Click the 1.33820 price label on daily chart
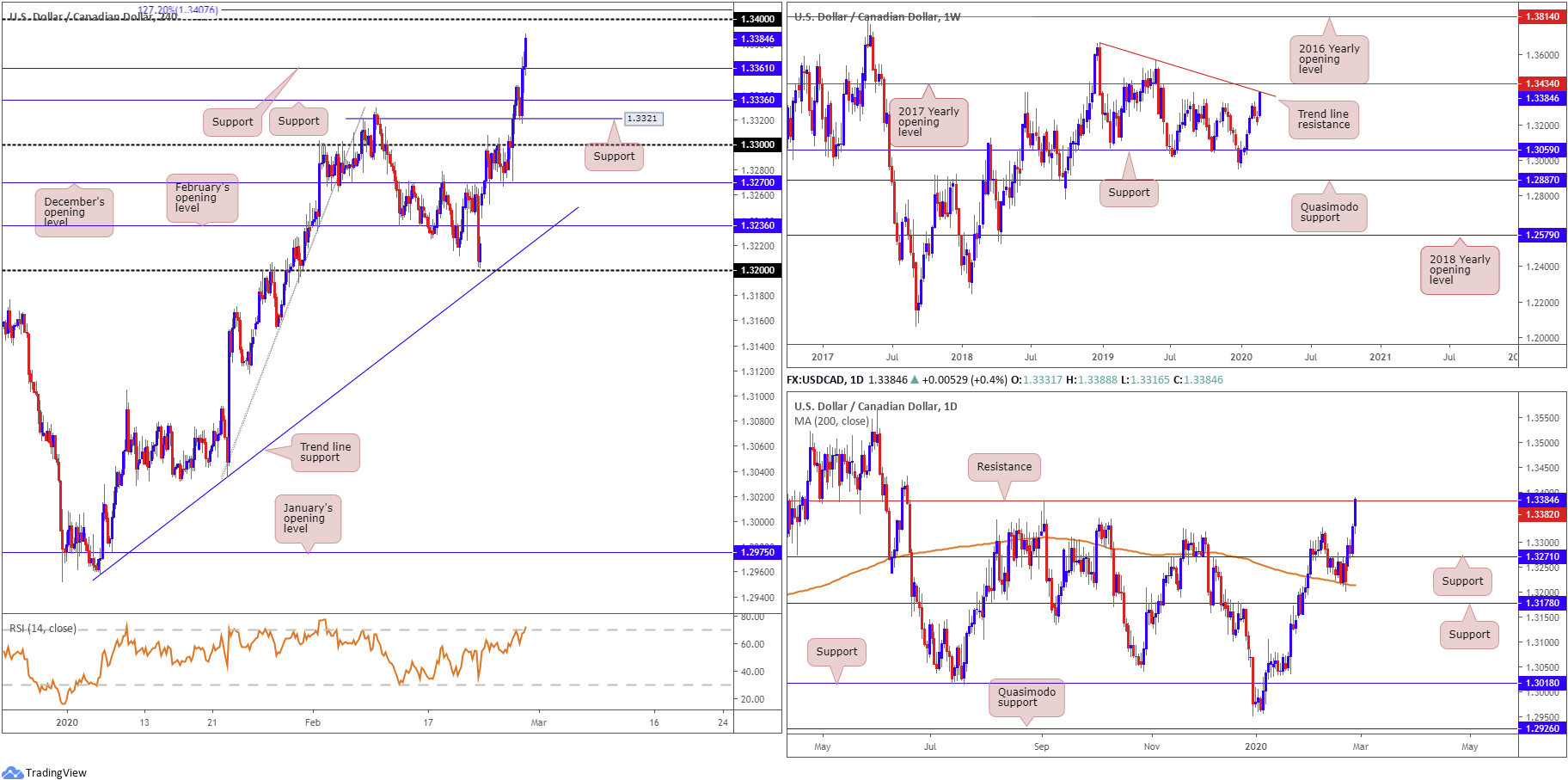Viewport: 1568px width, 780px height. click(x=1542, y=514)
